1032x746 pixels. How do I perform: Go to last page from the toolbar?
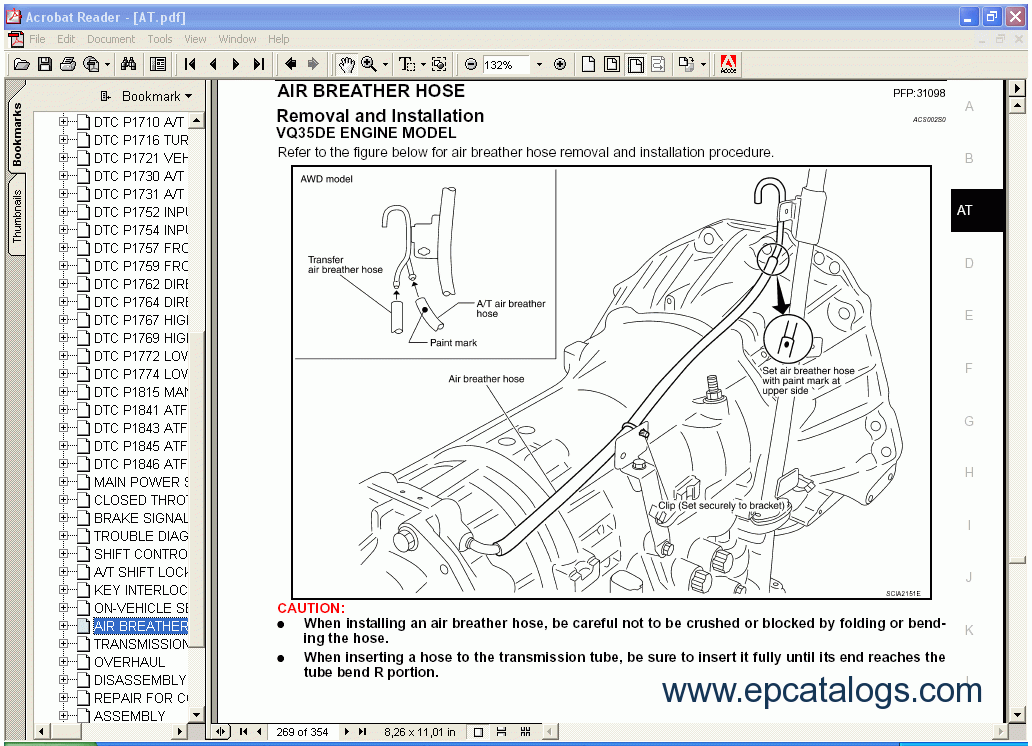click(x=259, y=64)
